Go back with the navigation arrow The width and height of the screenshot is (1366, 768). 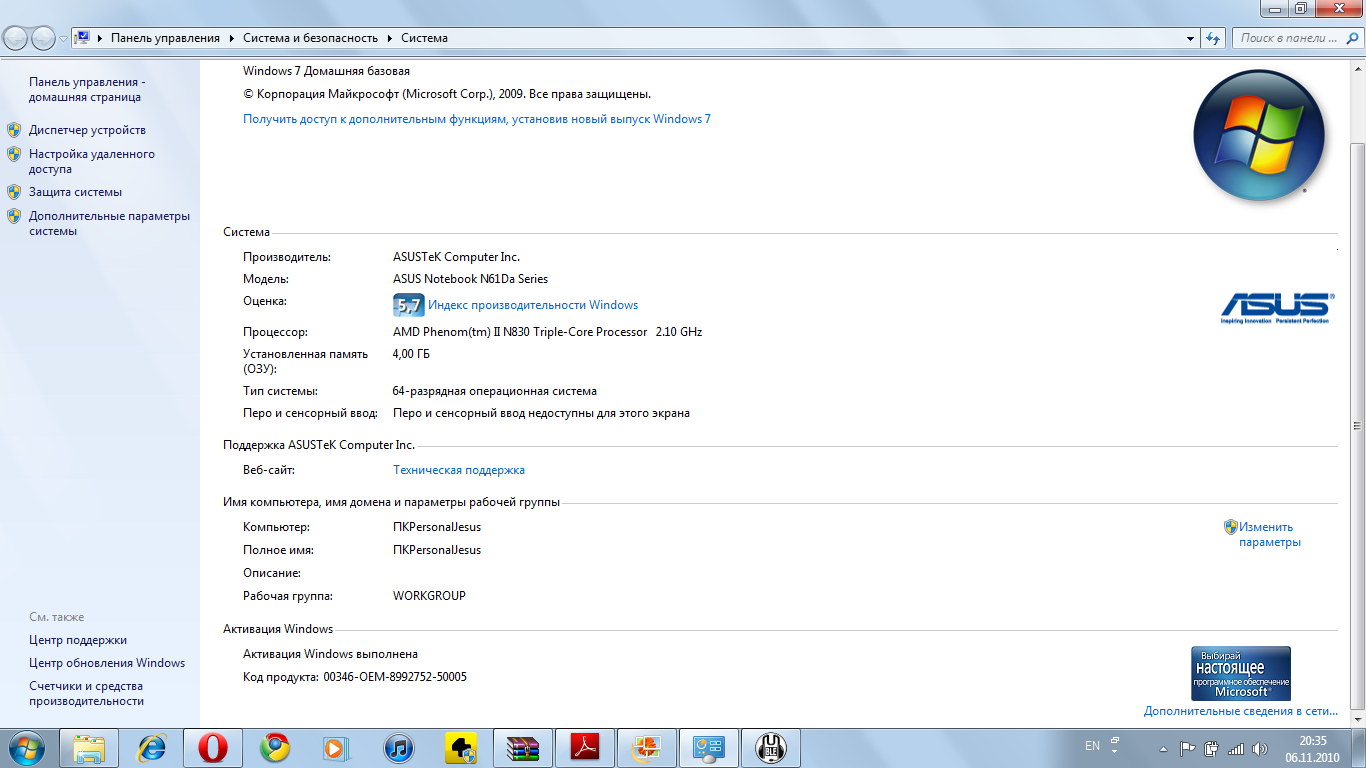point(17,38)
